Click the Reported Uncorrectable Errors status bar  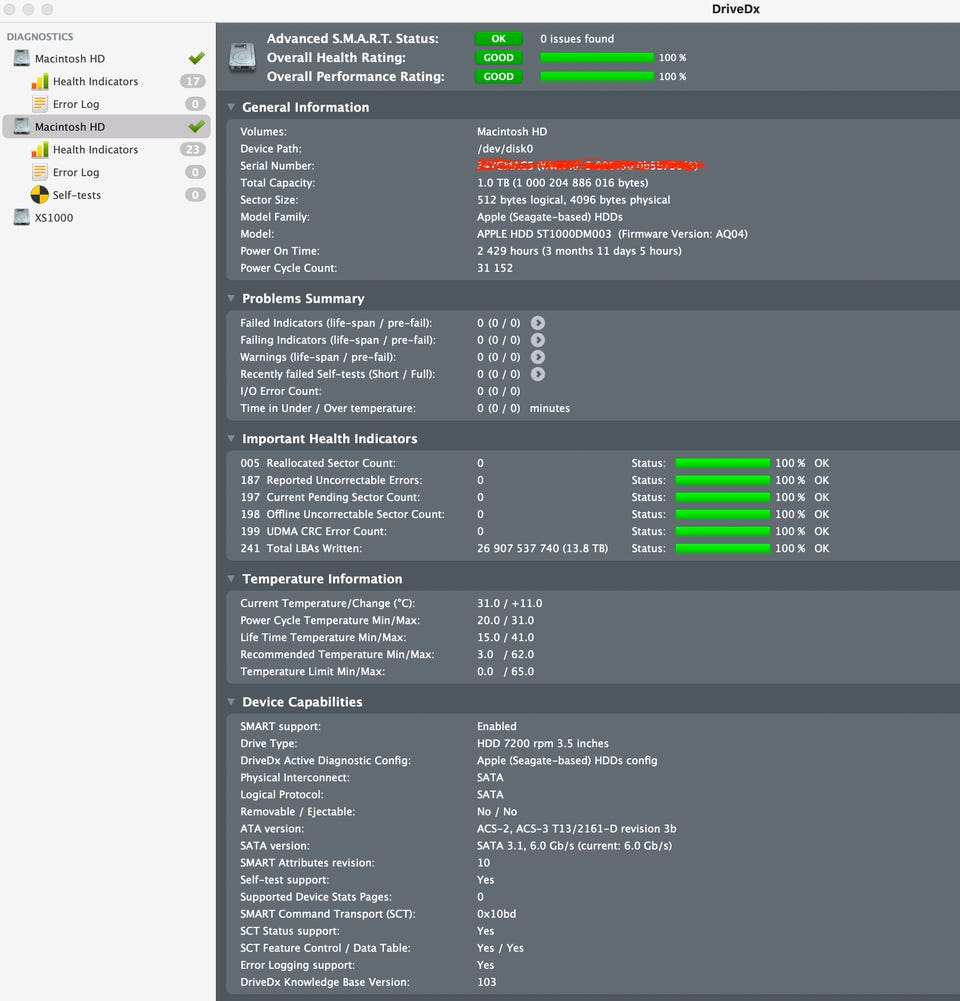(x=723, y=480)
